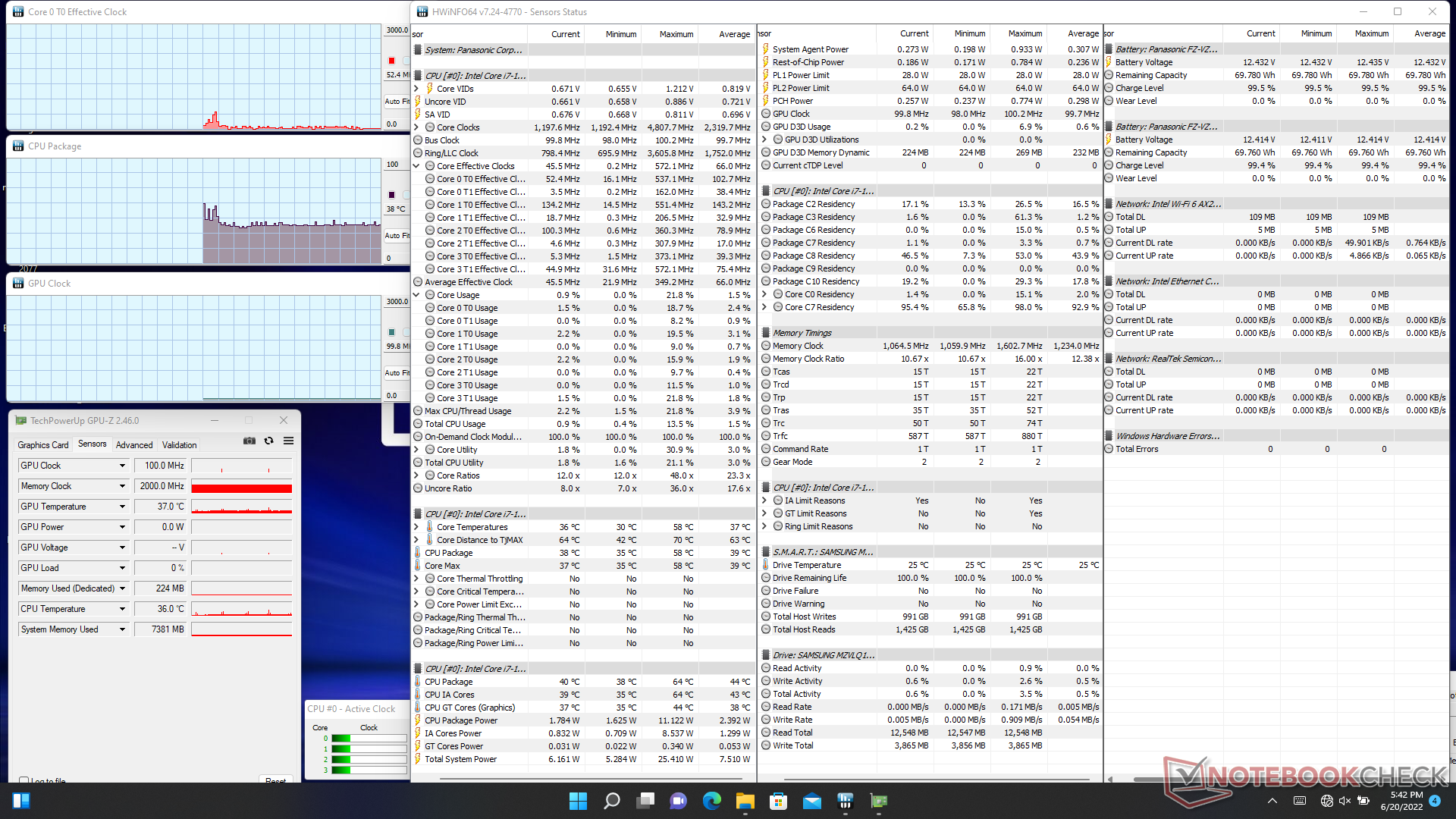Image resolution: width=1456 pixels, height=819 pixels.
Task: Open the Mail app in the taskbar
Action: click(811, 801)
